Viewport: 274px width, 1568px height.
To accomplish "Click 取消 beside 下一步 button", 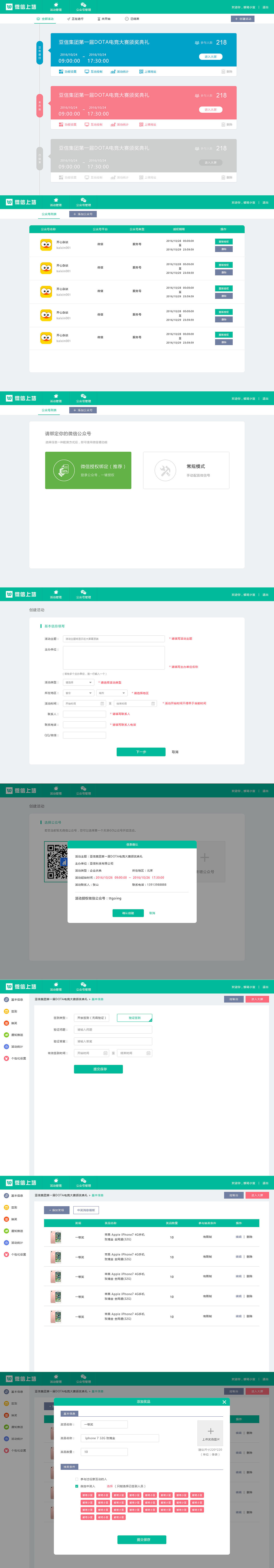I will [x=175, y=752].
